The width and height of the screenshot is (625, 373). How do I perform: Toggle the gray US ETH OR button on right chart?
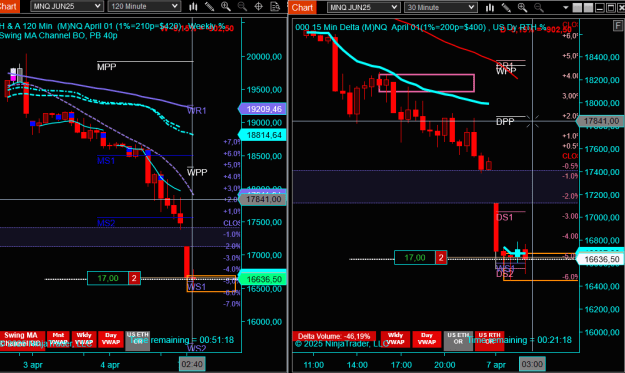pos(458,341)
